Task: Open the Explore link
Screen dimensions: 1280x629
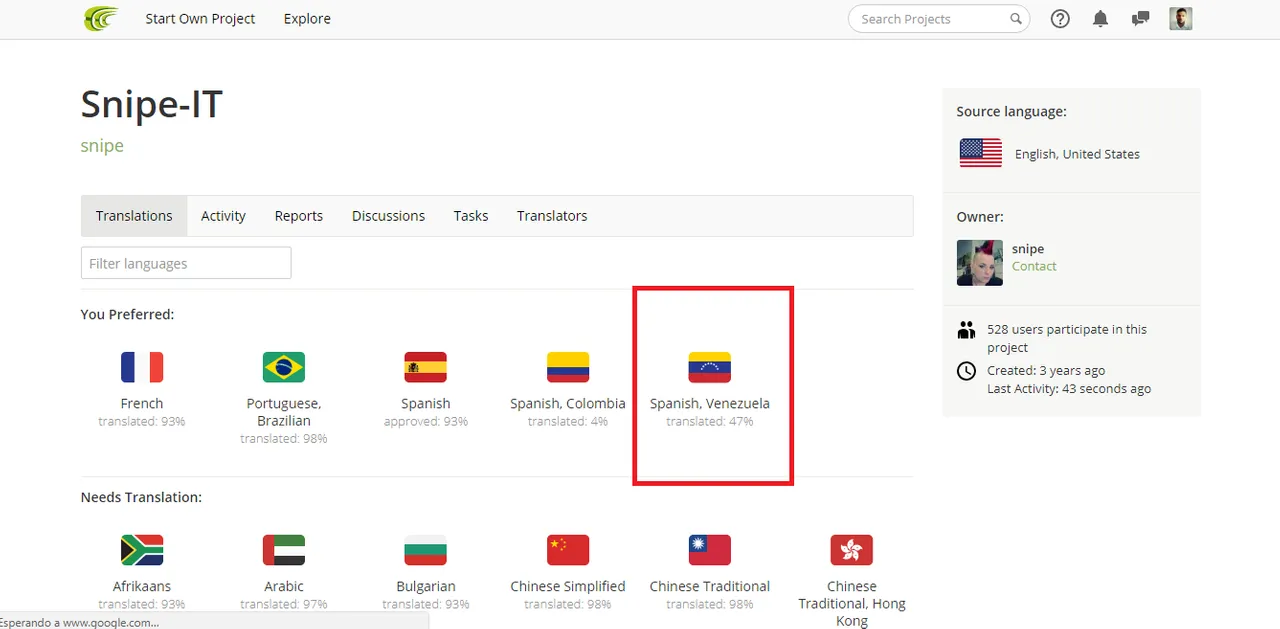Action: click(307, 19)
